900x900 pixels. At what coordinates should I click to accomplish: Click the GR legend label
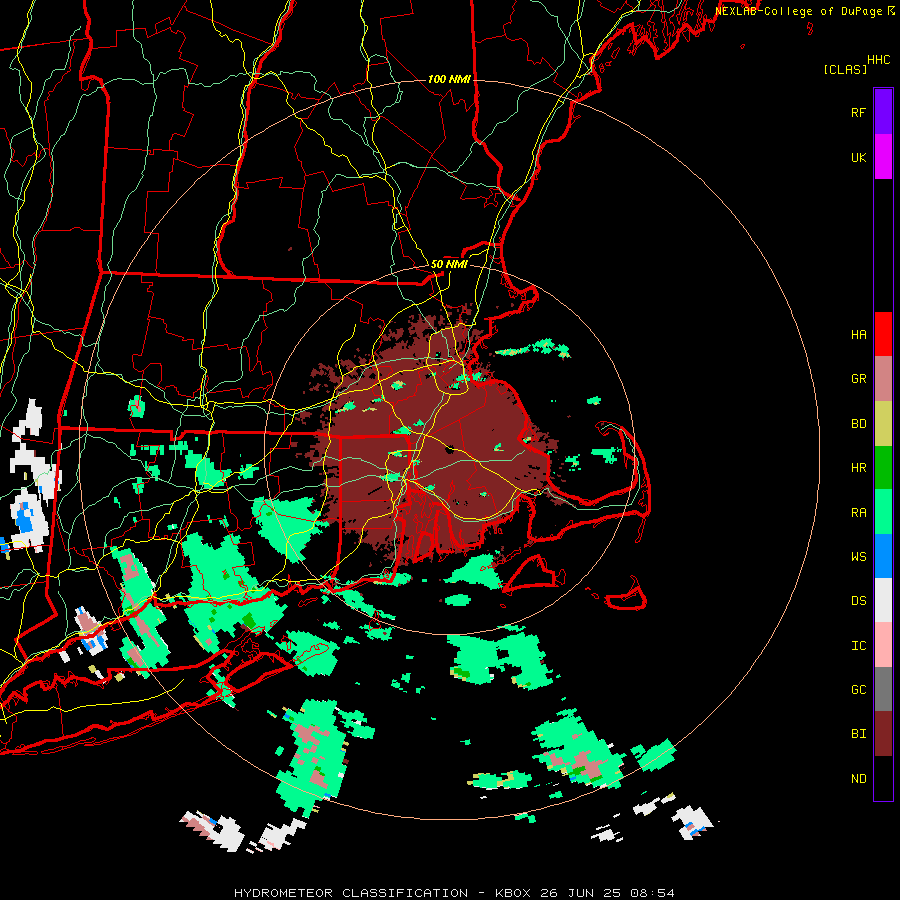coord(858,378)
